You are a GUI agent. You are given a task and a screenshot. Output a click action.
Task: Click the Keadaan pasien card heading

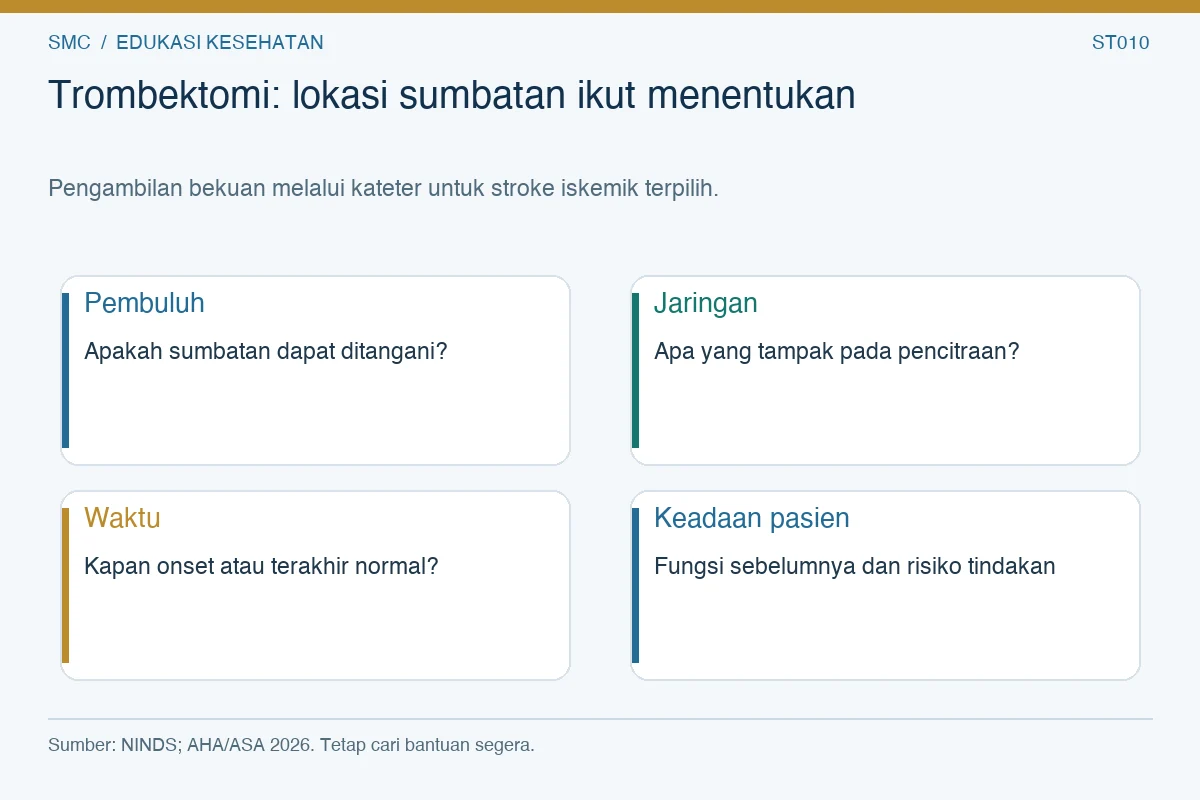click(x=752, y=518)
